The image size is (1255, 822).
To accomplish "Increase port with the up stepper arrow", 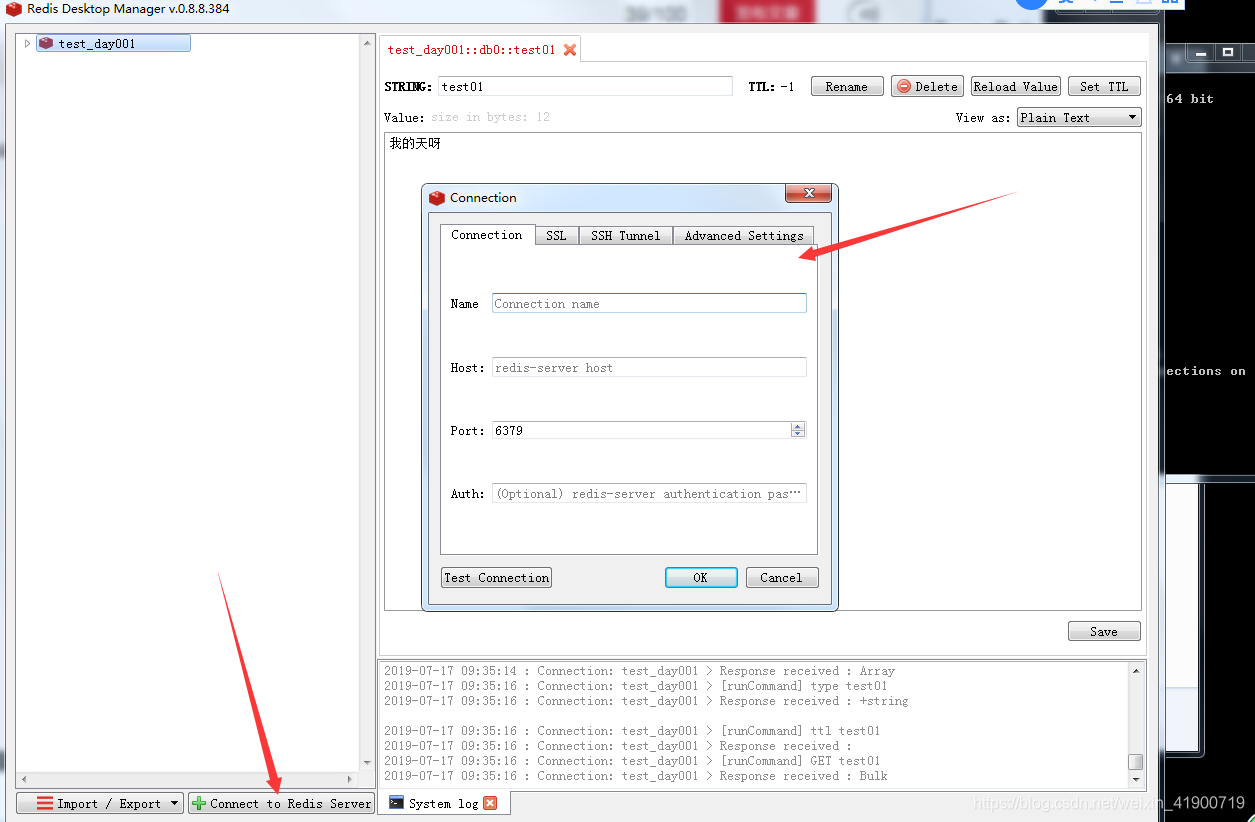I will [x=798, y=426].
